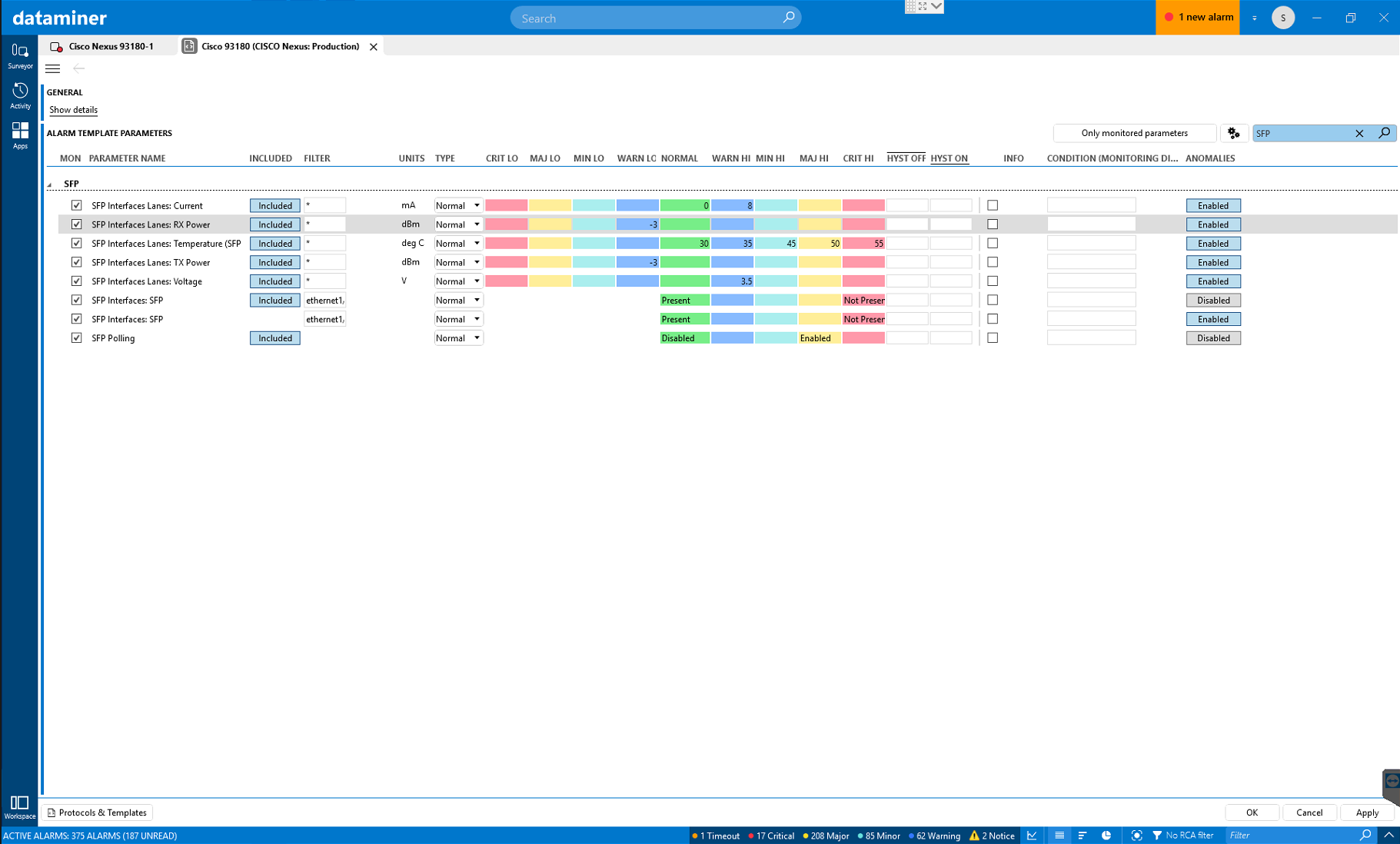Open the Activity sidebar panel
This screenshot has width=1400, height=844.
click(20, 95)
